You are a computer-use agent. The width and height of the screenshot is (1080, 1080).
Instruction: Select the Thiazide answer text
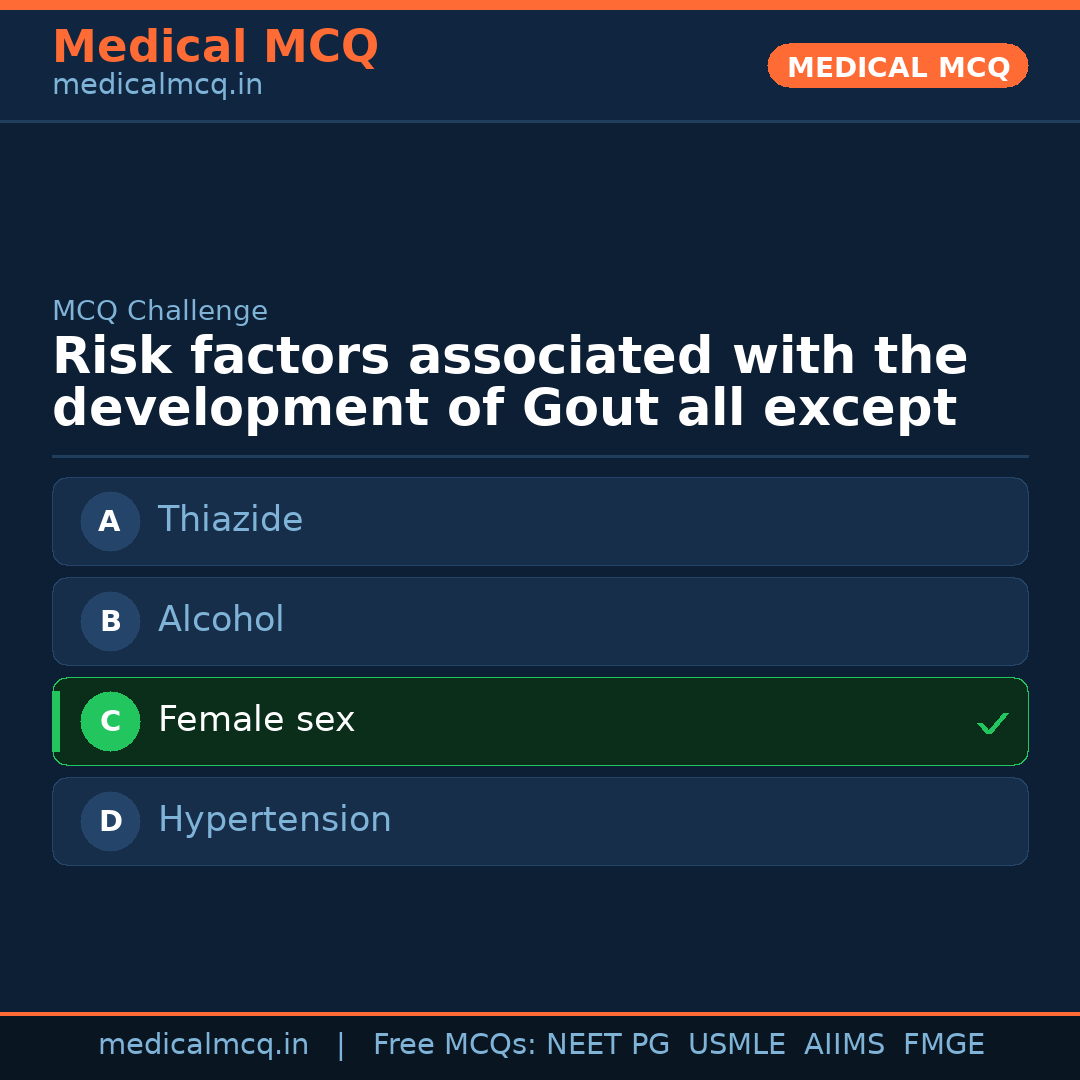(230, 520)
